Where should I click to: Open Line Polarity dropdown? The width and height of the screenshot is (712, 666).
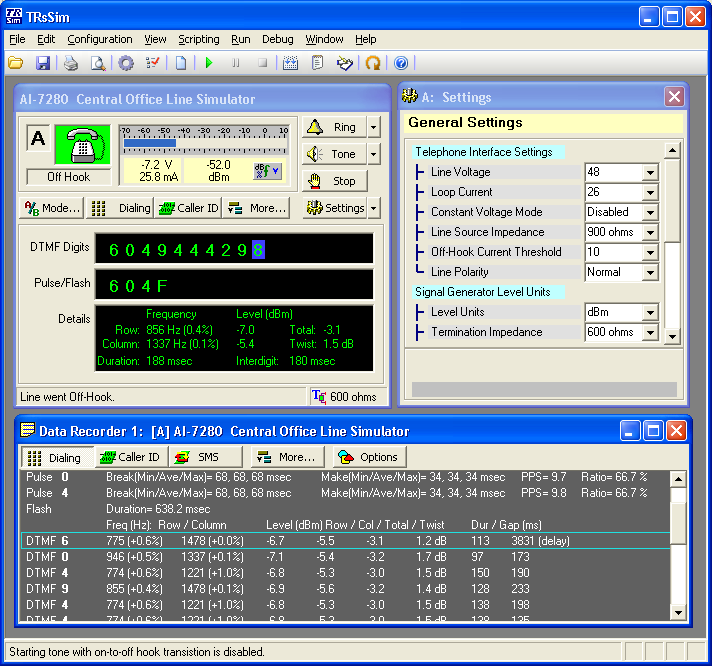[x=651, y=272]
